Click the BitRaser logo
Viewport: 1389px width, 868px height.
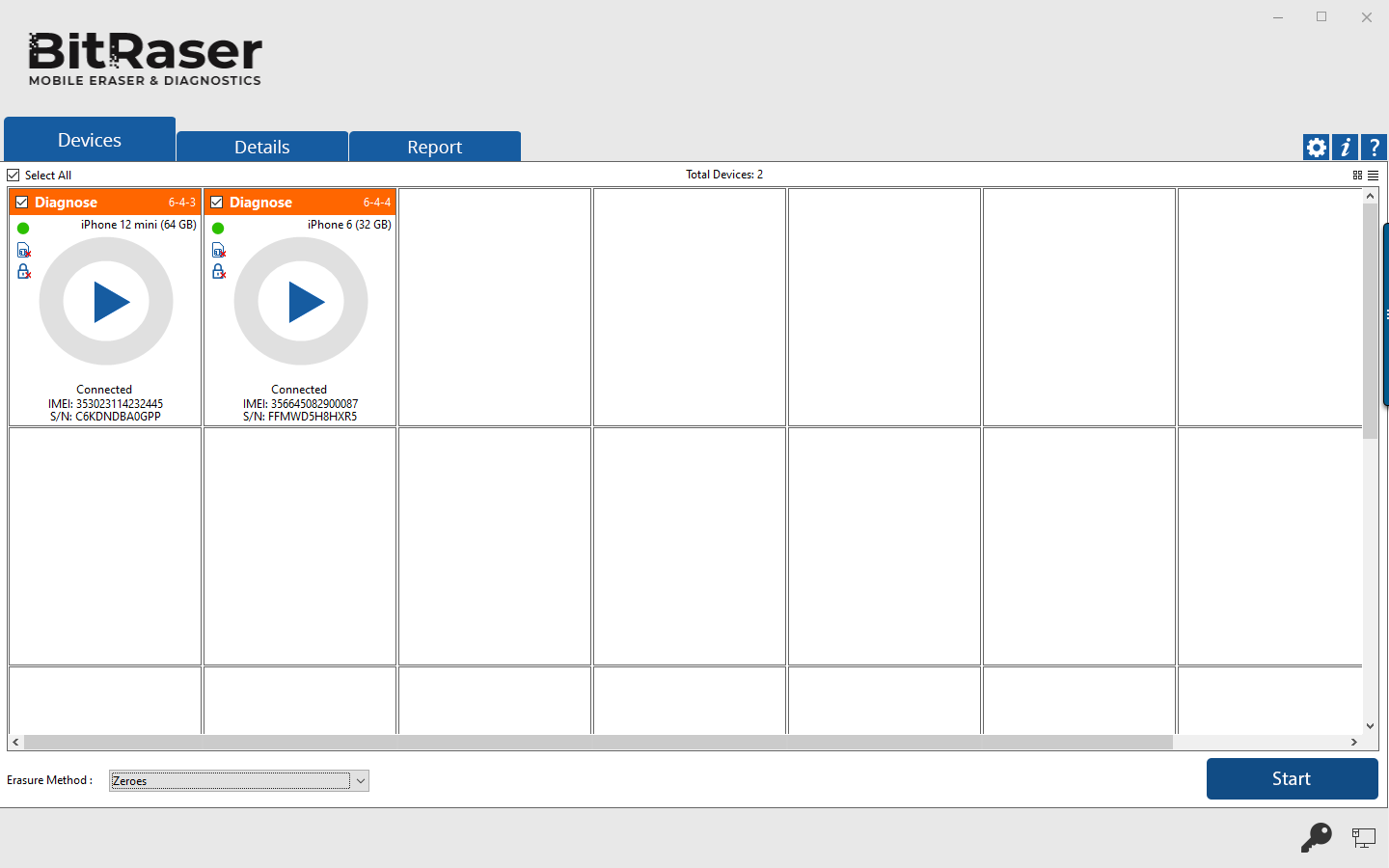pos(145,59)
